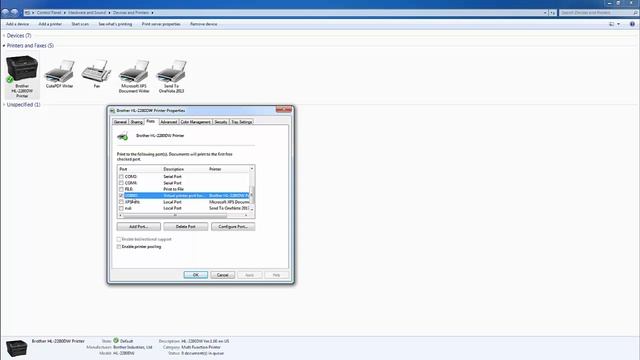Viewport: 640px width, 360px height.
Task: Select Microsoft XPS Document Writer icon
Action: 134,71
